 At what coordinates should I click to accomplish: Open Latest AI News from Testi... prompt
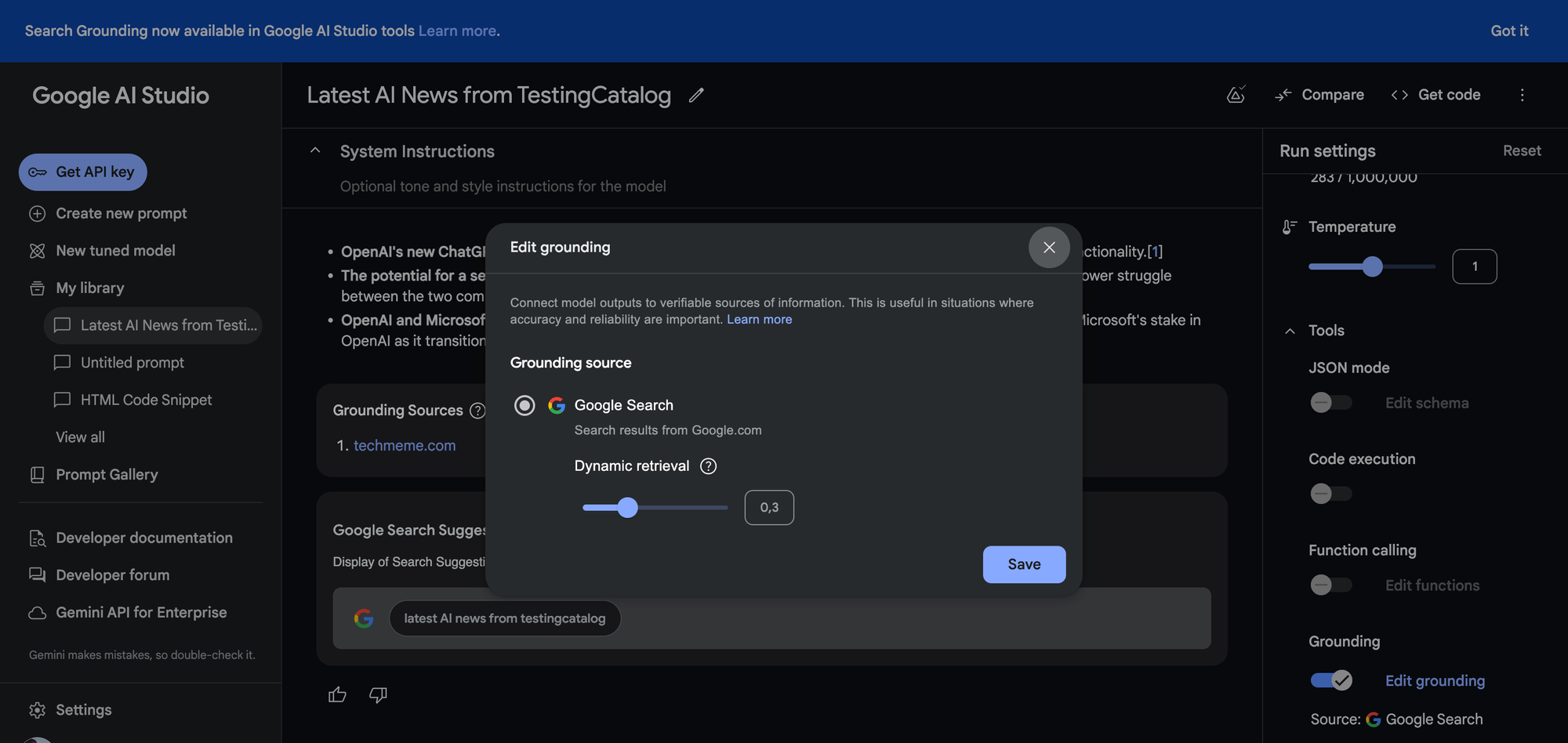pyautogui.click(x=153, y=325)
